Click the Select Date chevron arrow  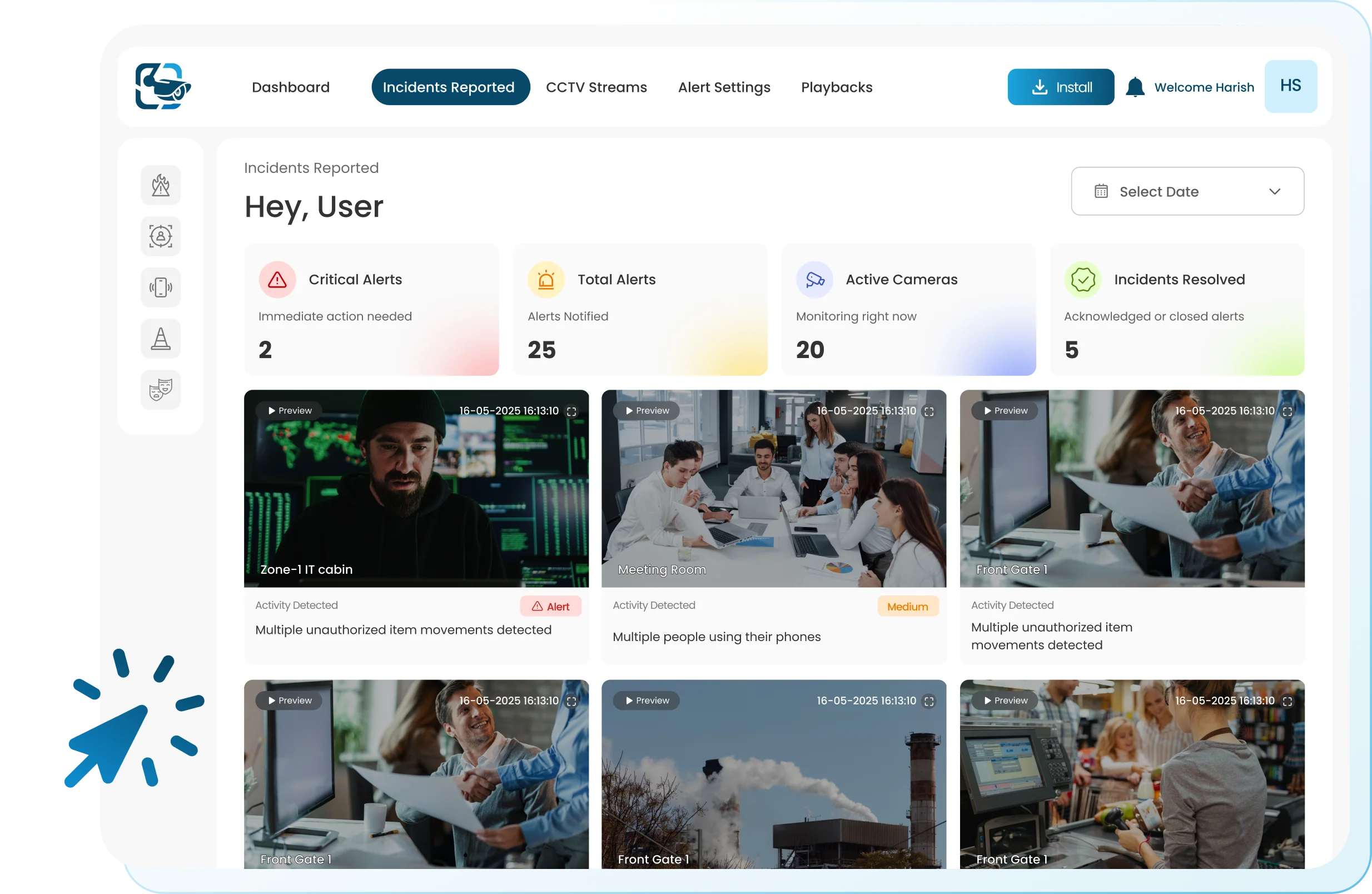1275,191
